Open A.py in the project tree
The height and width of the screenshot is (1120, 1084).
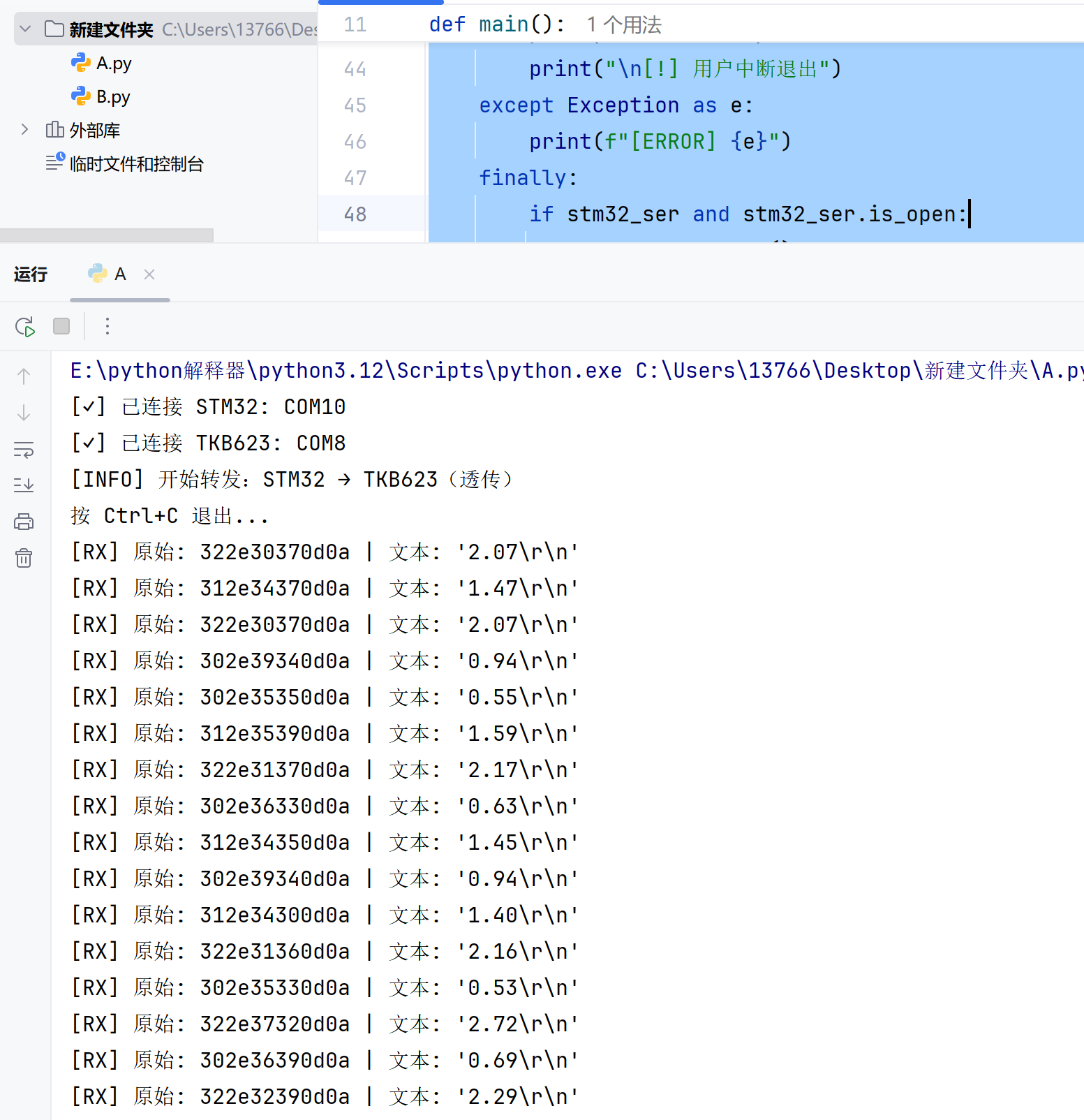(x=113, y=64)
